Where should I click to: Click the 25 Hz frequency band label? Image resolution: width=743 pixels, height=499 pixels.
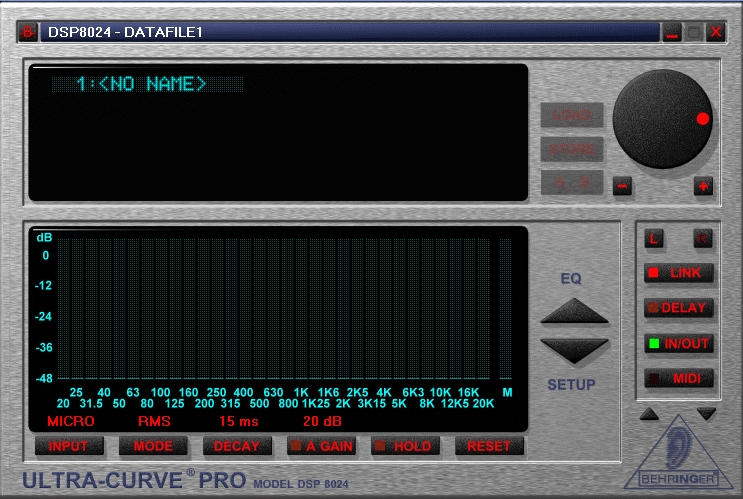(76, 392)
